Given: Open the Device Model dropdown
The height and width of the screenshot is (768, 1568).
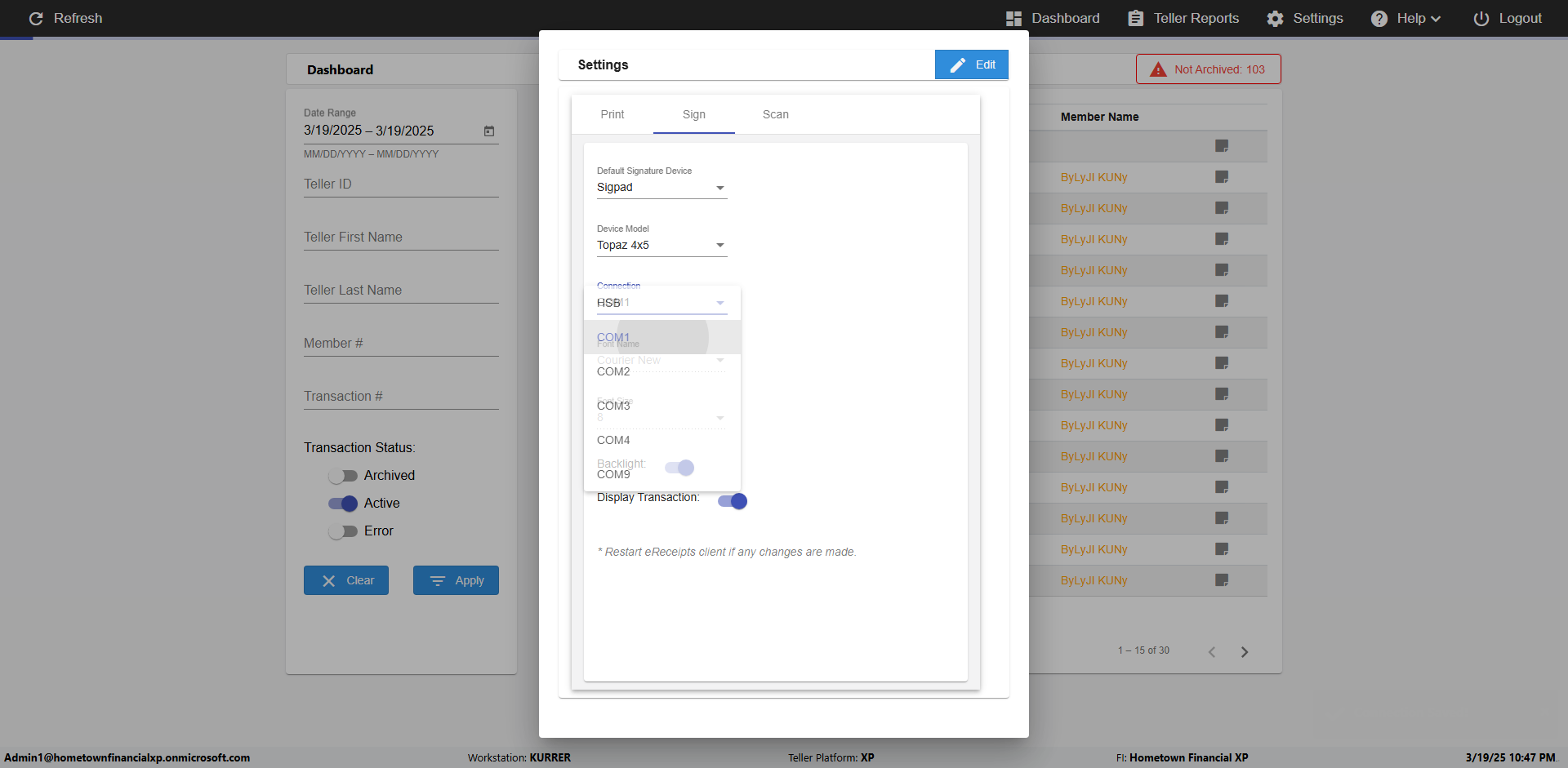Looking at the screenshot, I should pyautogui.click(x=661, y=246).
